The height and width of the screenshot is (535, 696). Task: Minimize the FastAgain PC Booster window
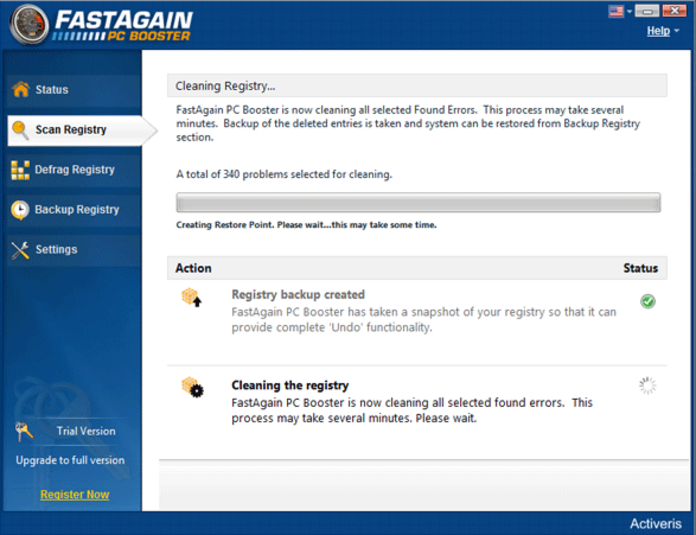point(647,12)
